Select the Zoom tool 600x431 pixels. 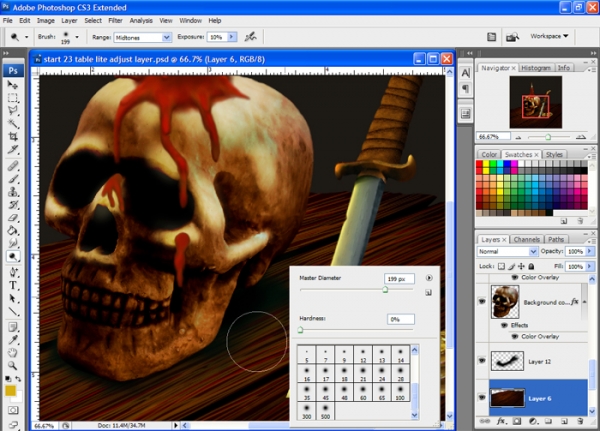tap(13, 366)
